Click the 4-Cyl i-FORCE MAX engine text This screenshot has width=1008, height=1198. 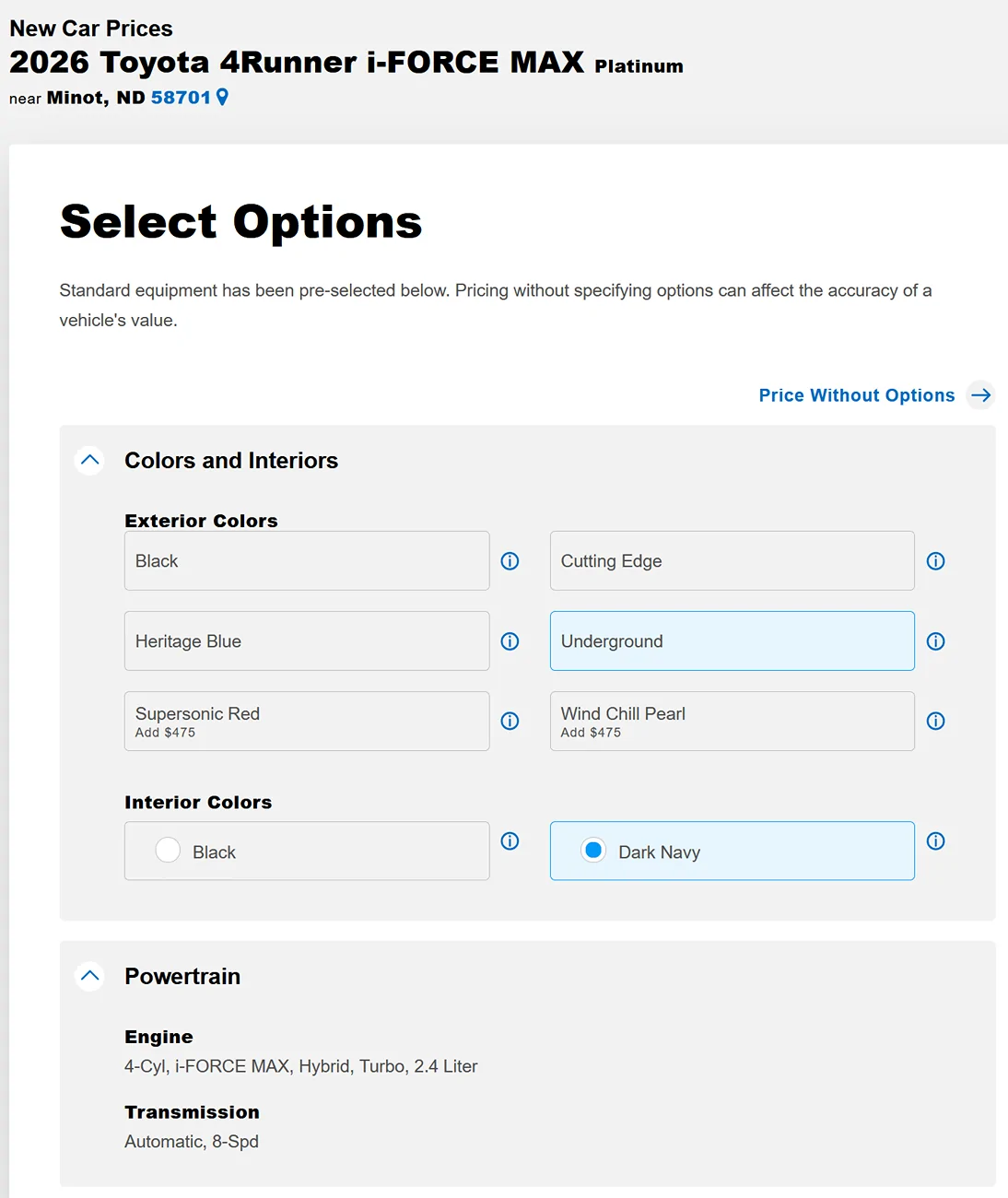pyautogui.click(x=301, y=1066)
